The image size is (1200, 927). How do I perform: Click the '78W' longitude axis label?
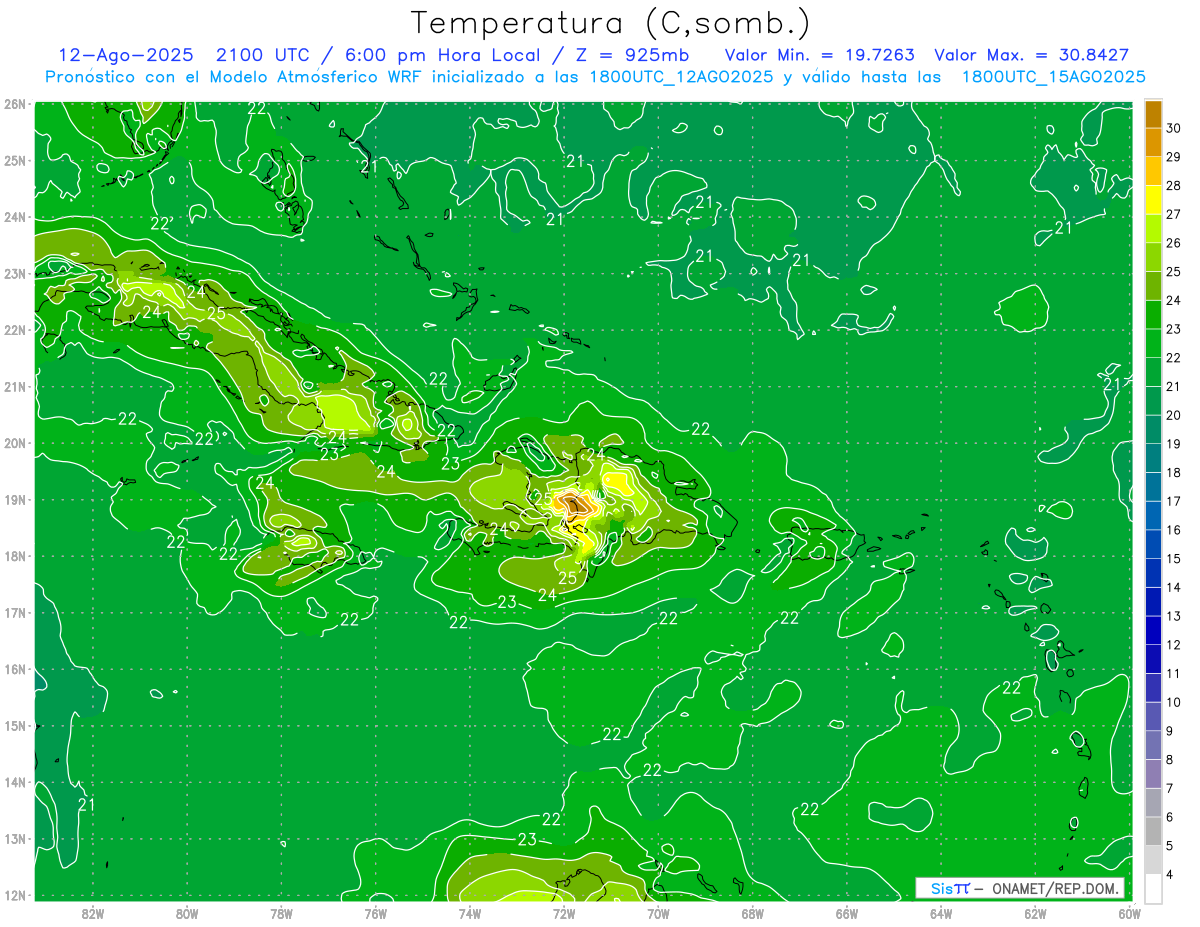281,913
